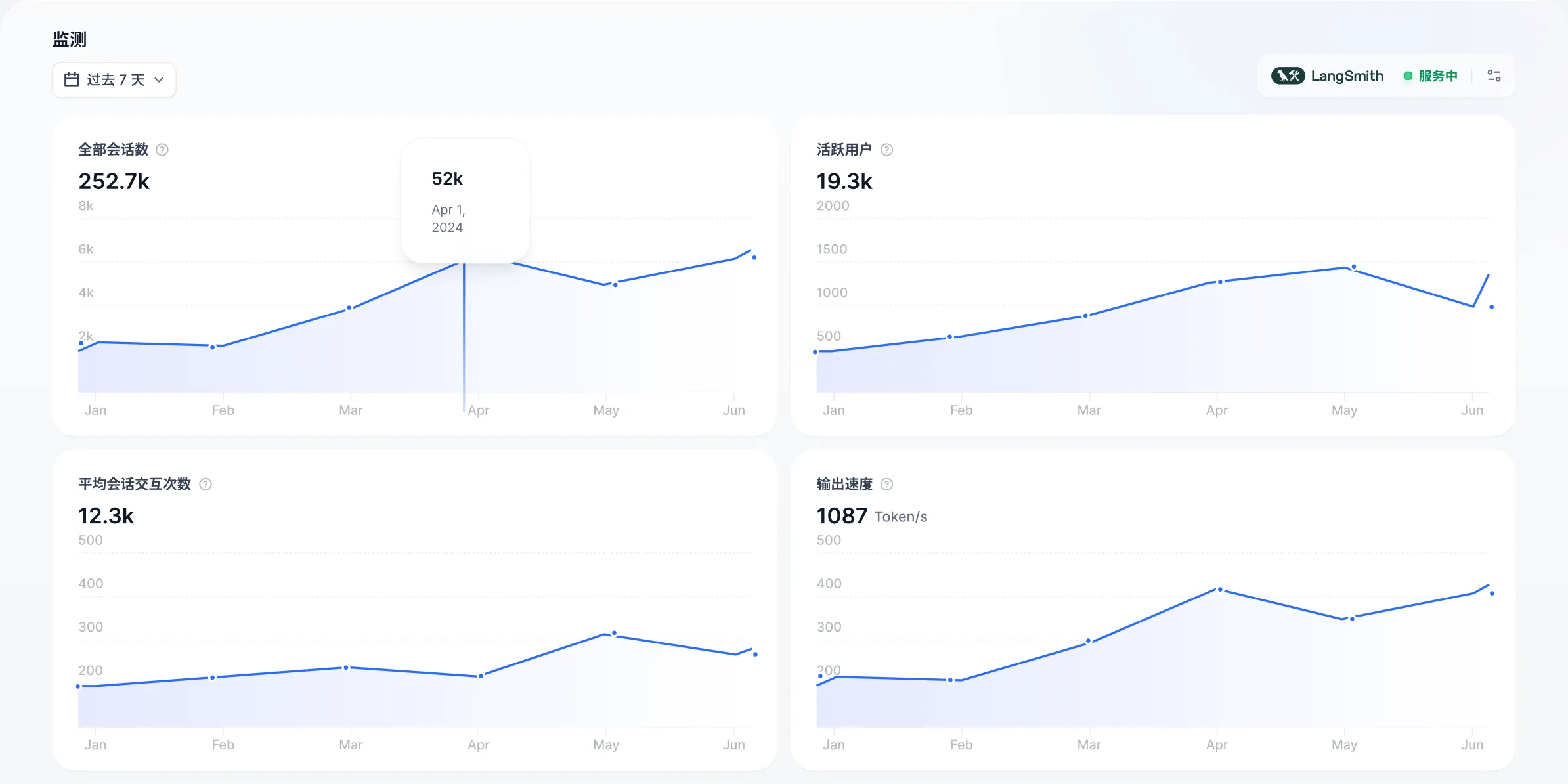Image resolution: width=1568 pixels, height=784 pixels.
Task: Click the May data point in 活跃用户 chart
Action: pos(1354,267)
